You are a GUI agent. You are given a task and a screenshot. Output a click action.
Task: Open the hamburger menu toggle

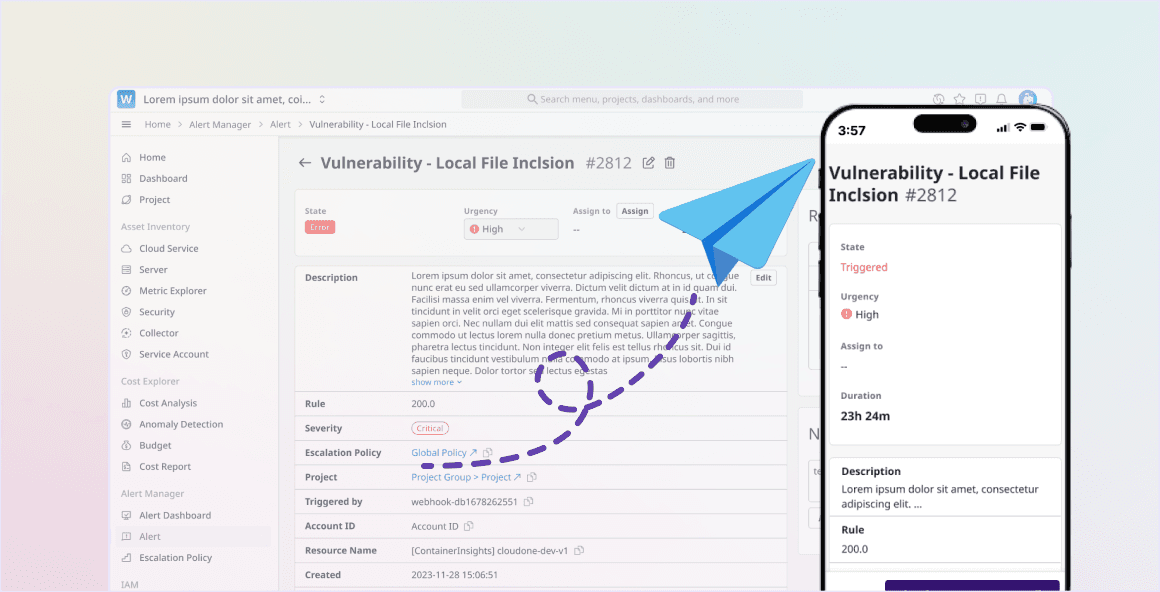click(x=126, y=124)
